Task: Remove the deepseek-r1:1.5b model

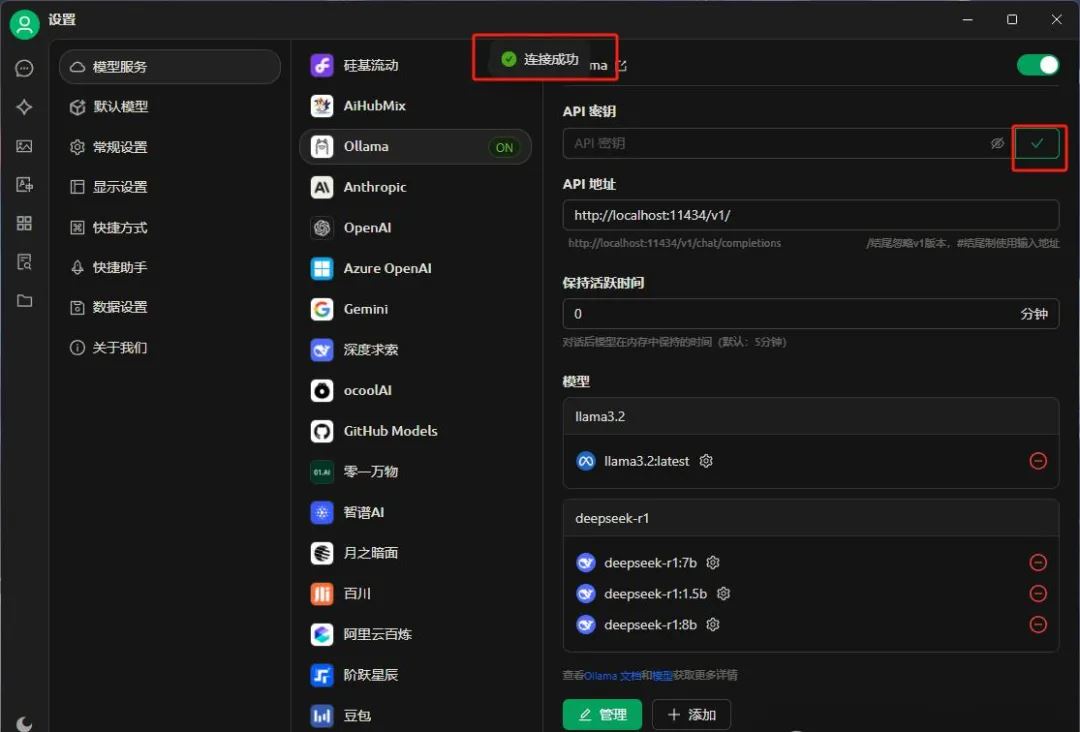Action: point(1038,594)
